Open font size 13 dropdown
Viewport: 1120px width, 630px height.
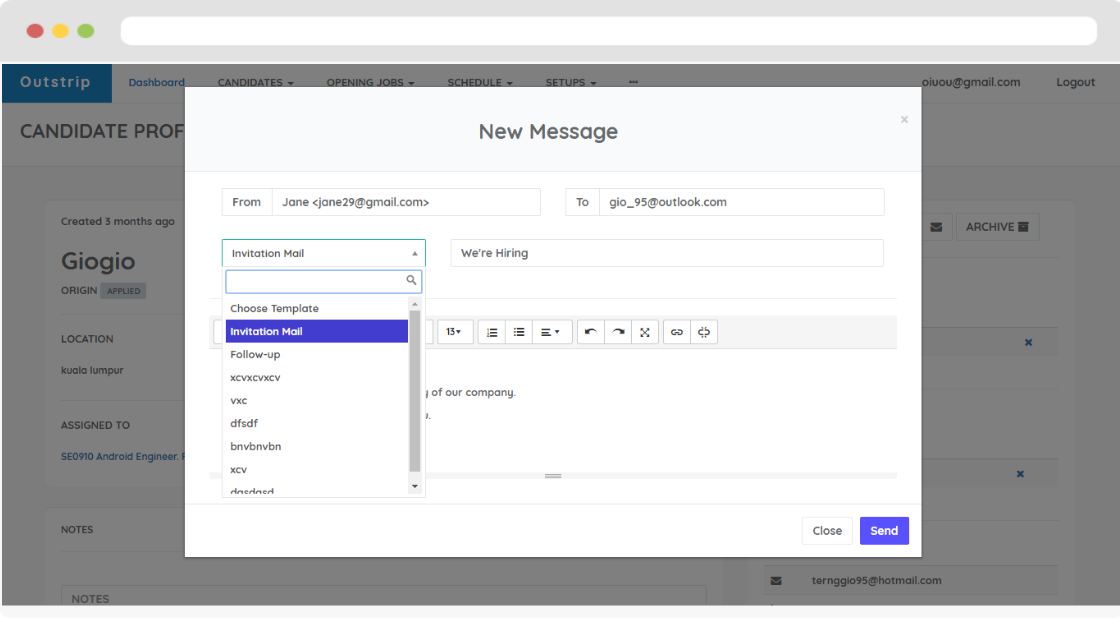pos(454,332)
